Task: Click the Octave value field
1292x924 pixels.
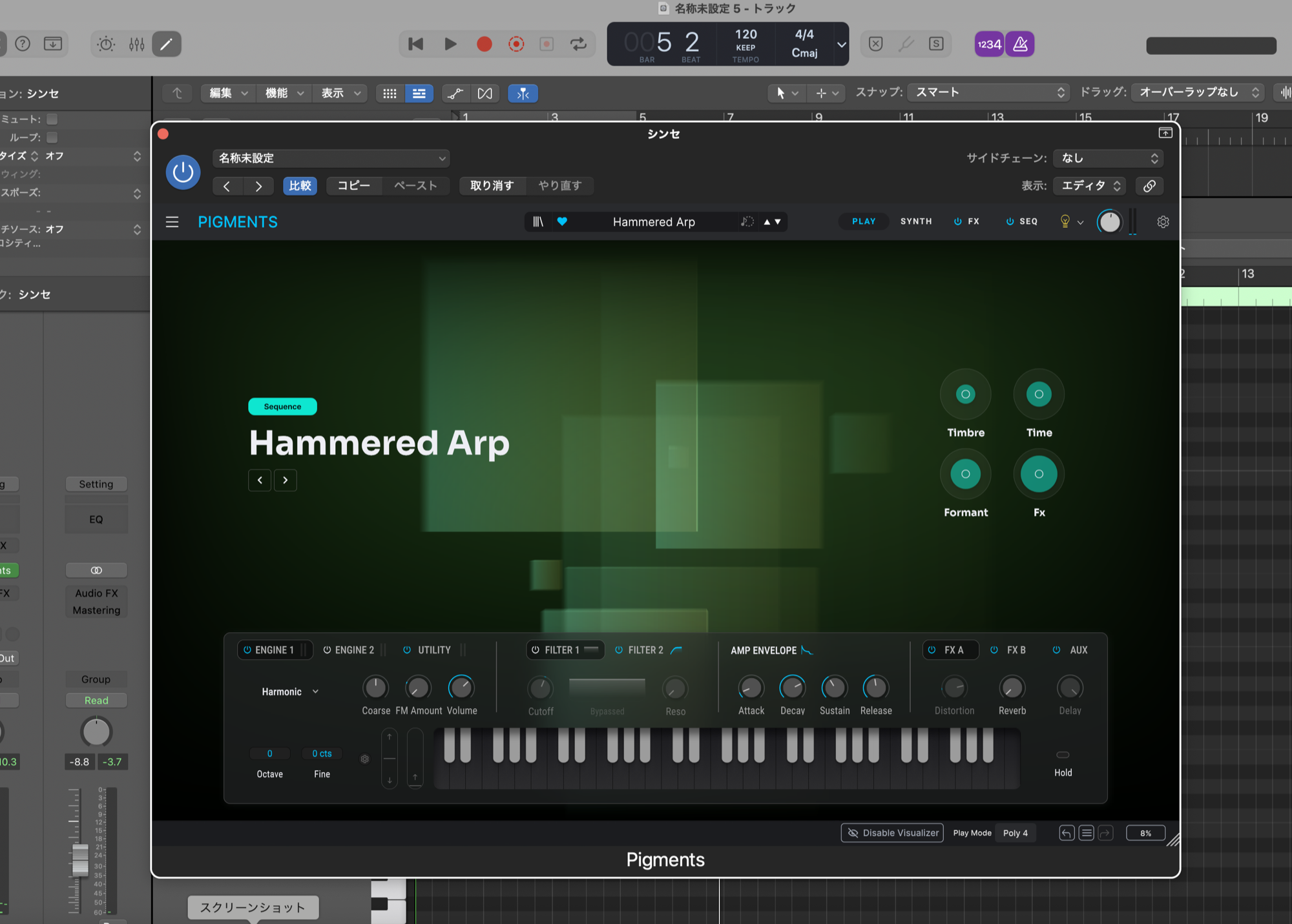Action: click(x=269, y=754)
